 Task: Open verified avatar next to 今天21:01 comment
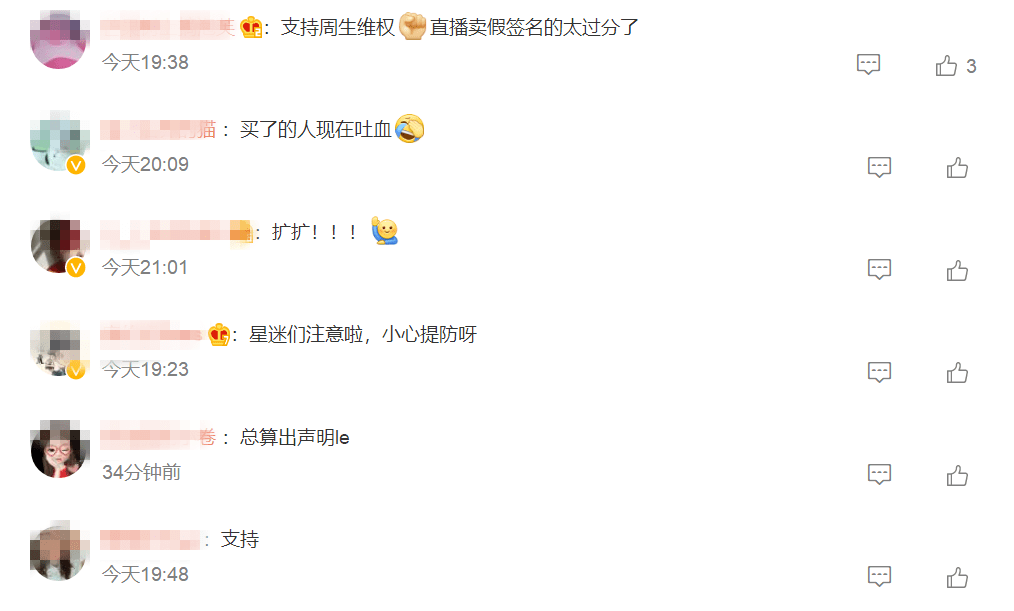59,246
